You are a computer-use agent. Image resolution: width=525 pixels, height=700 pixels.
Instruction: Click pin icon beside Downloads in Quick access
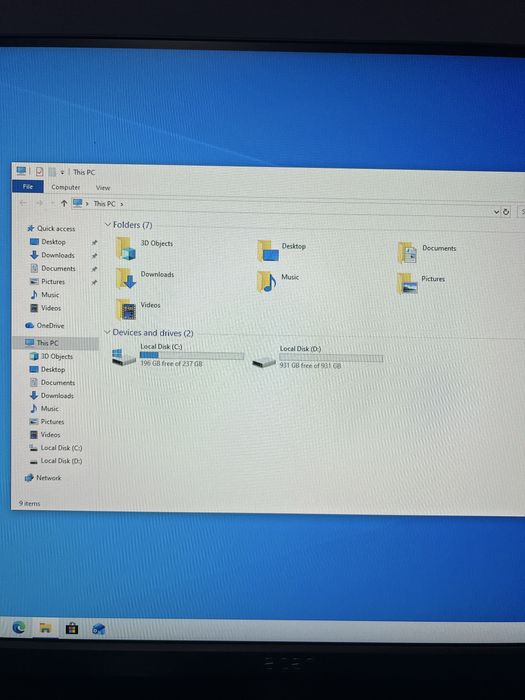(94, 256)
